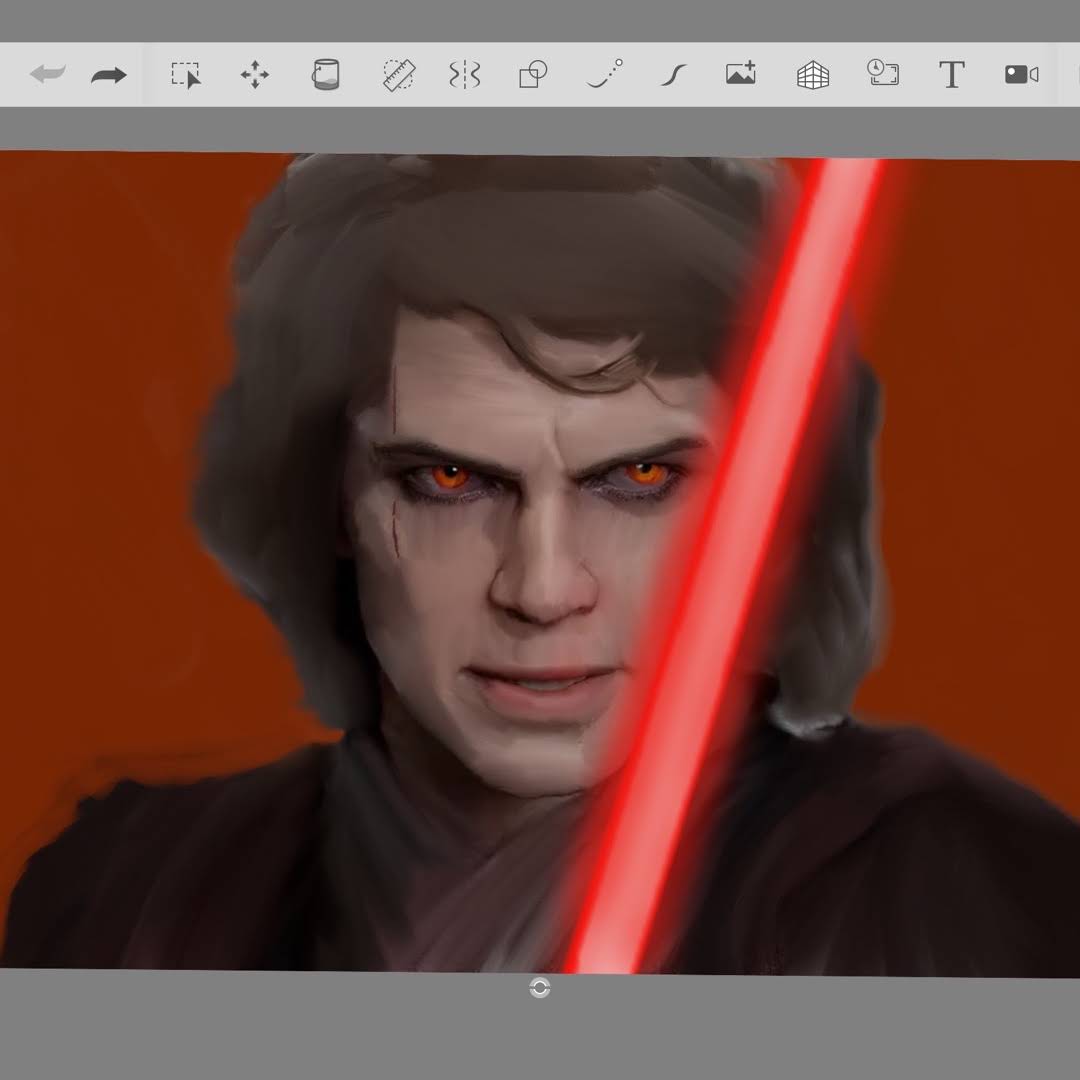Select the Steady Stroke curve tool
The height and width of the screenshot is (1080, 1080).
click(674, 75)
